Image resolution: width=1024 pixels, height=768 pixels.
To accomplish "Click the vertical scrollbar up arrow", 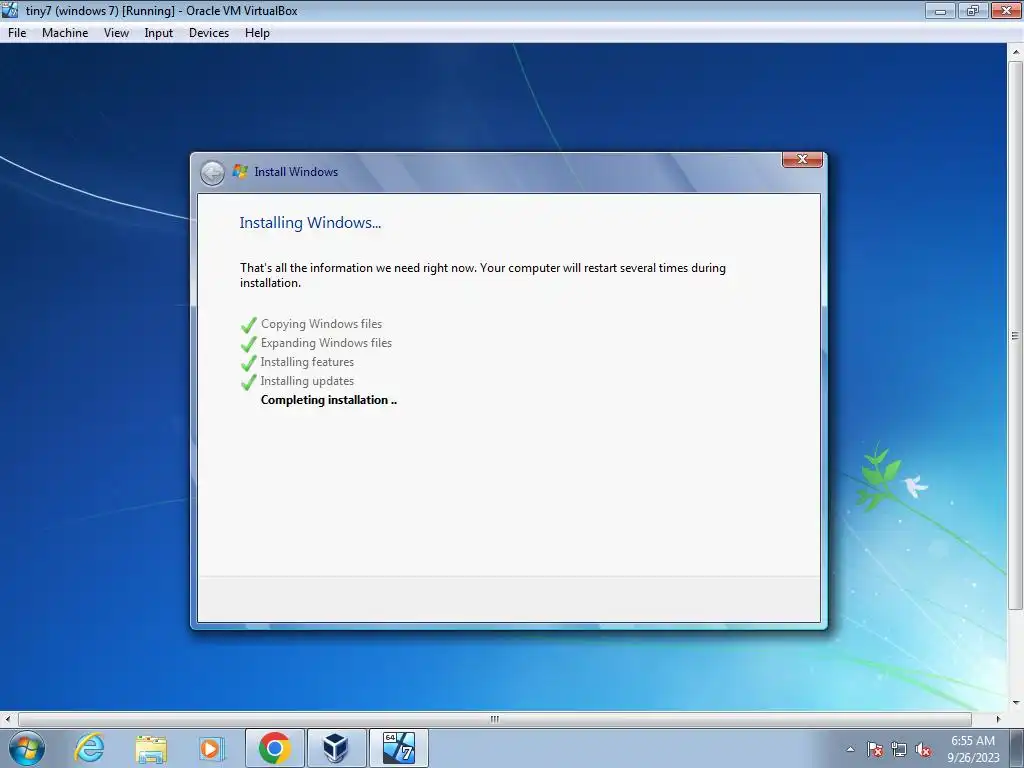I will pos(1016,52).
